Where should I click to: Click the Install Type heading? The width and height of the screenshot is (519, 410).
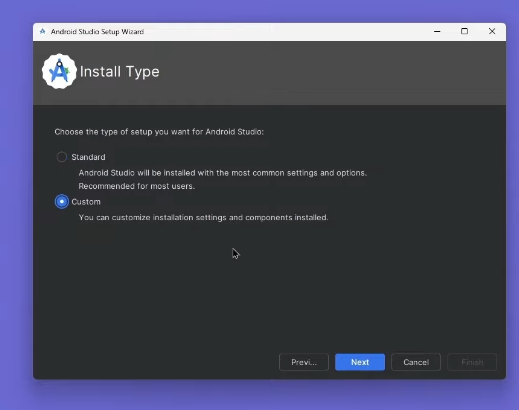(x=120, y=72)
